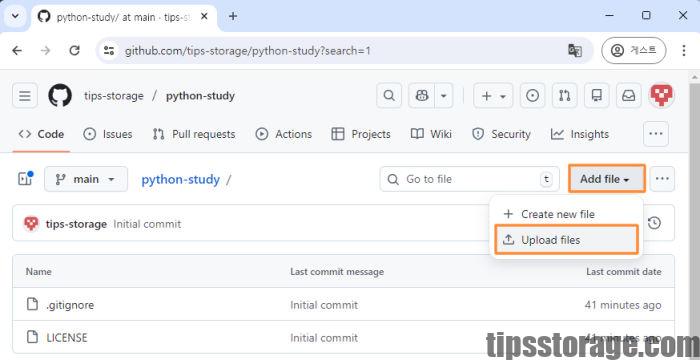Switch to the Projects tab
This screenshot has height=360, width=700.
[x=361, y=134]
